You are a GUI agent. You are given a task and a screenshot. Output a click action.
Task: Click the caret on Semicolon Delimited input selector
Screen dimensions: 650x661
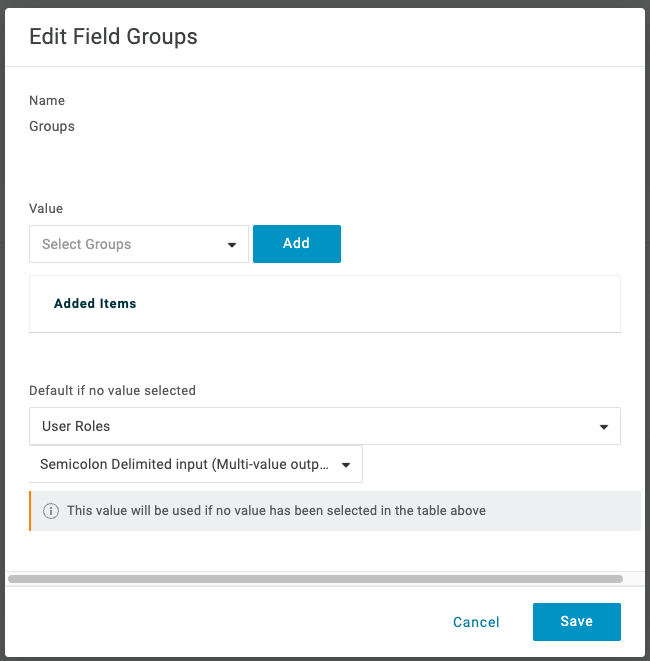tap(346, 465)
